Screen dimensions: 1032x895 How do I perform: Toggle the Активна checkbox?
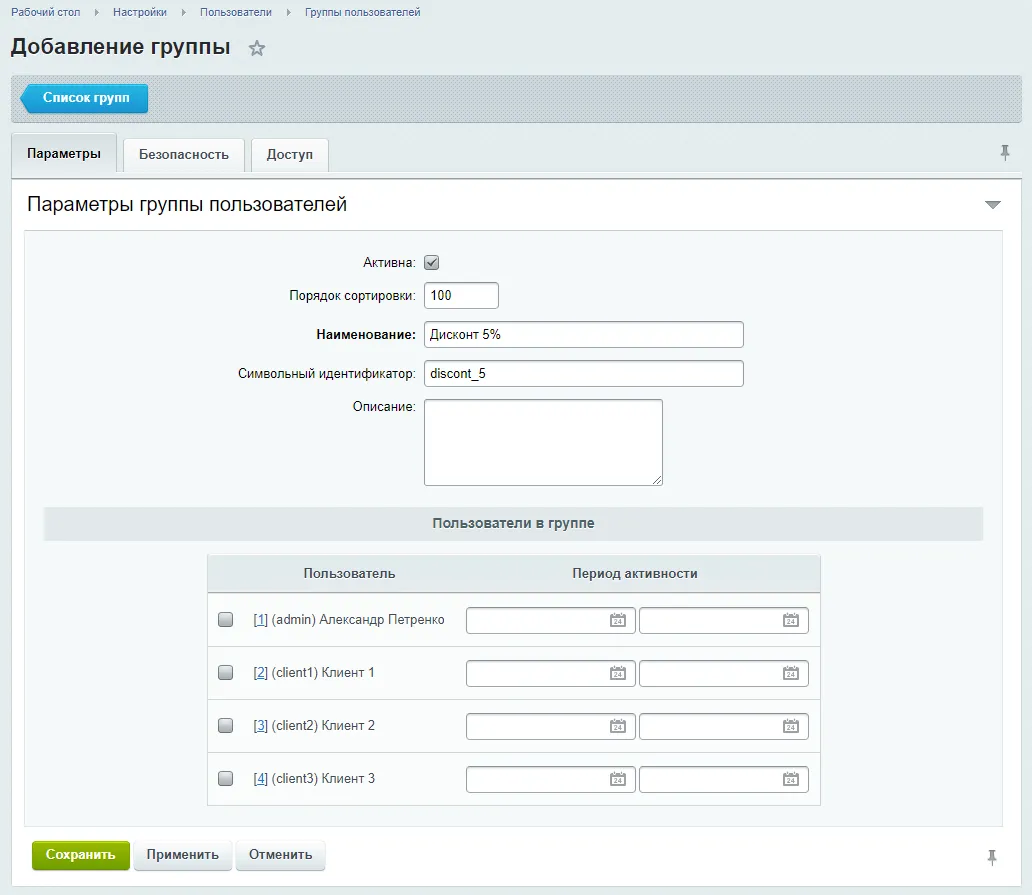432,263
